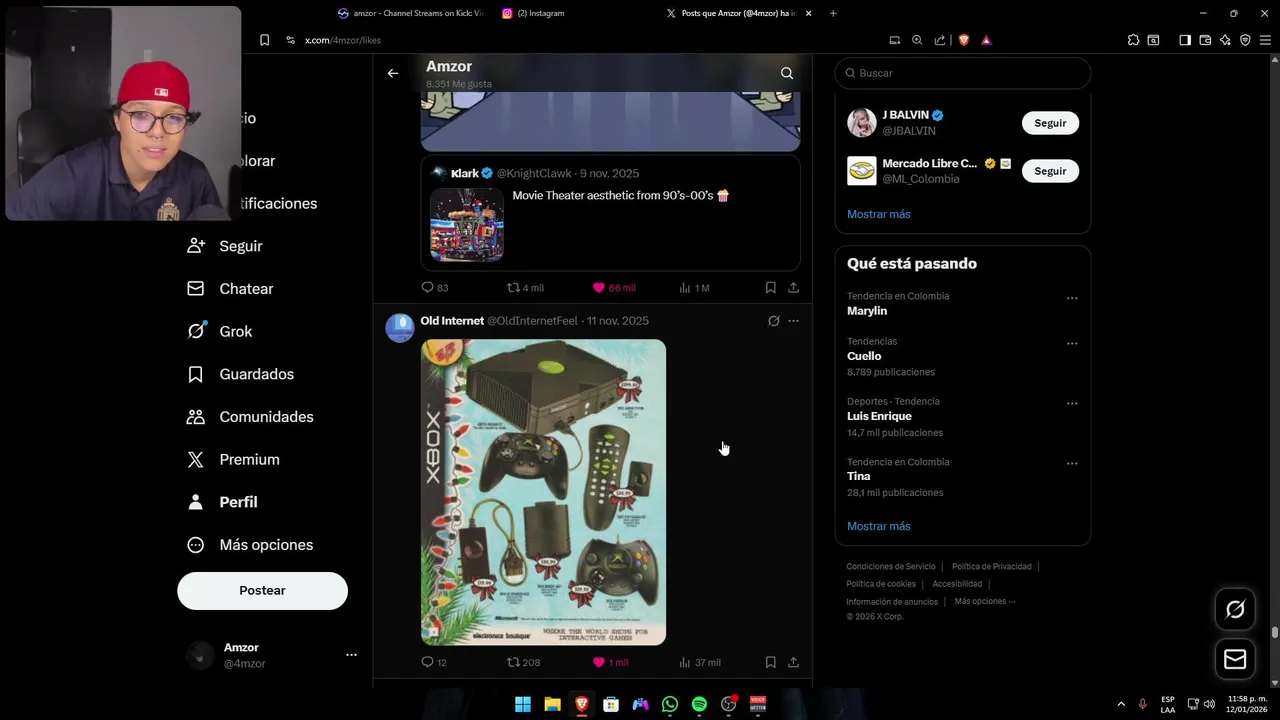This screenshot has width=1280, height=720.
Task: Open options dots for Luis Enrique trend
Action: [x=1072, y=403]
